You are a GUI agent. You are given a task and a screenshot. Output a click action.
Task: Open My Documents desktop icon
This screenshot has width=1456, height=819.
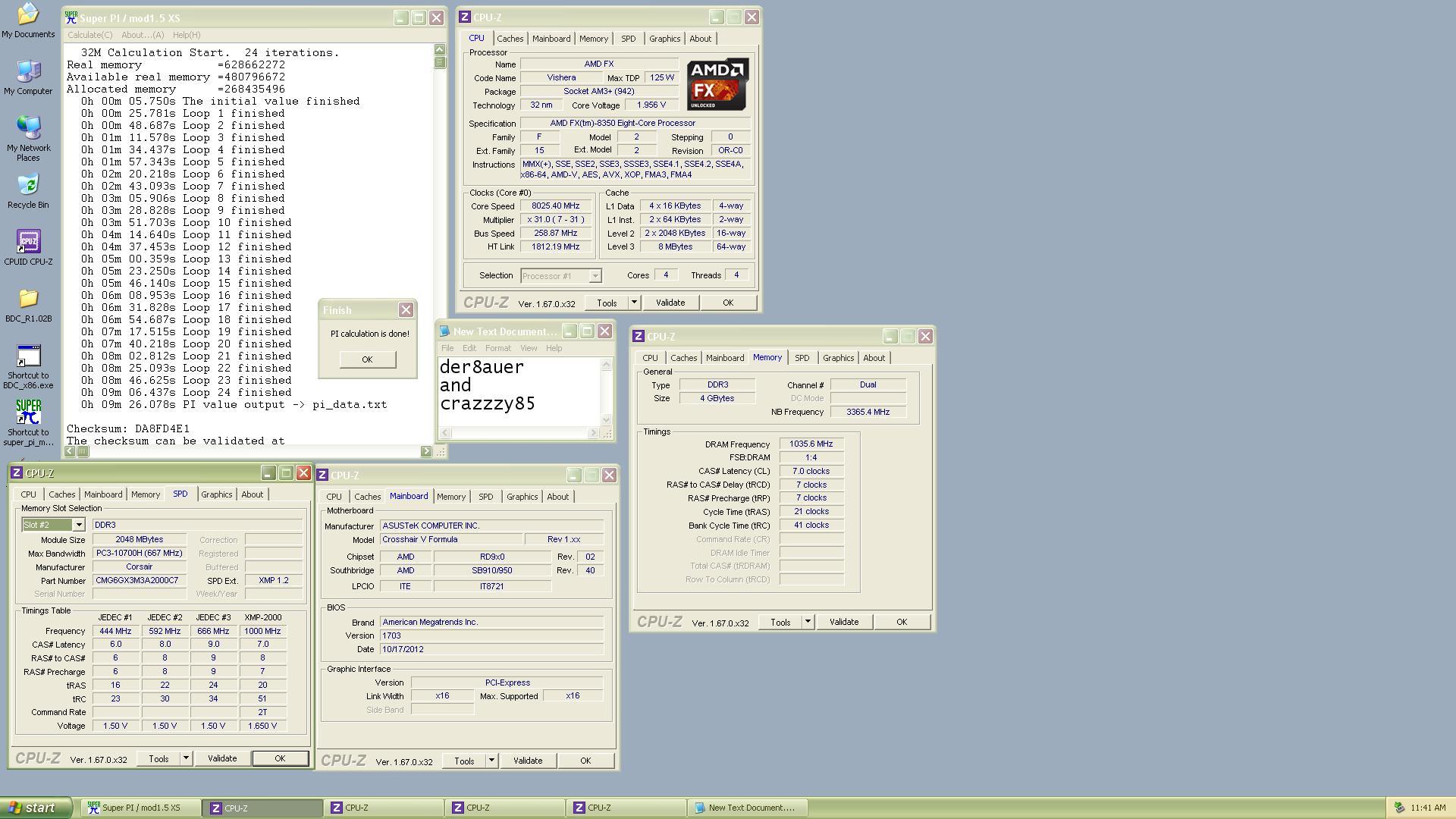28,20
